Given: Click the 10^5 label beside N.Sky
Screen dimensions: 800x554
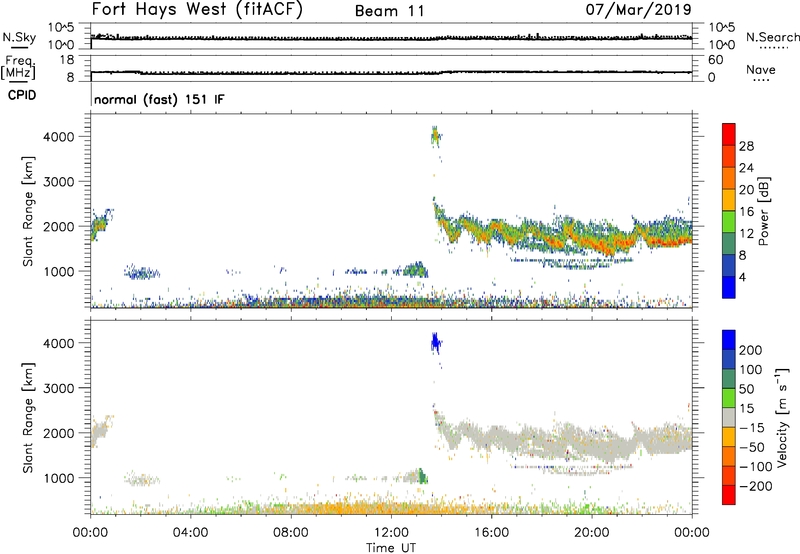Looking at the screenshot, I should [61, 27].
